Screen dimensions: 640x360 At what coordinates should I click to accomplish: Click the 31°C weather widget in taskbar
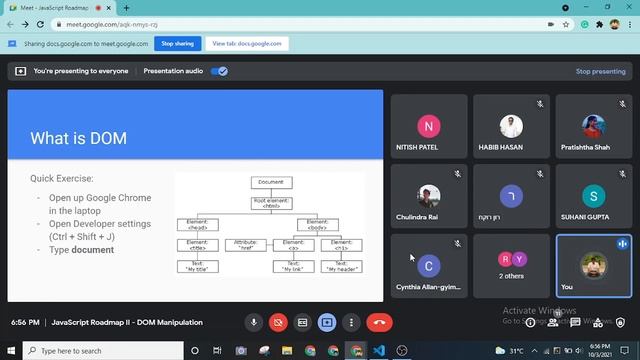click(510, 351)
